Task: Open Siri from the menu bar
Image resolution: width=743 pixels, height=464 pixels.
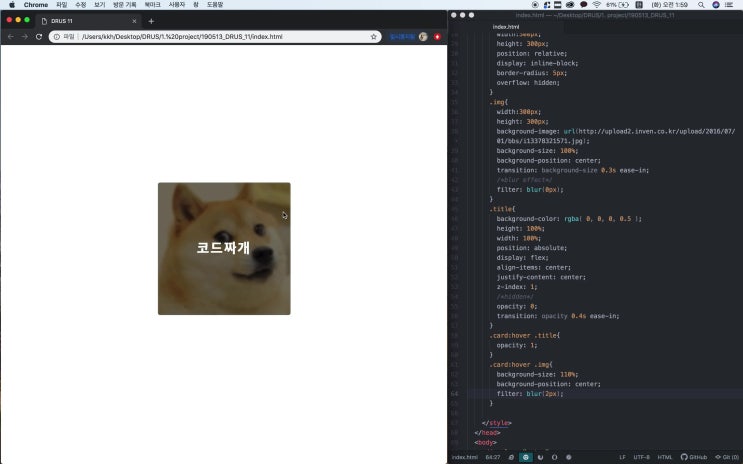Action: click(716, 5)
